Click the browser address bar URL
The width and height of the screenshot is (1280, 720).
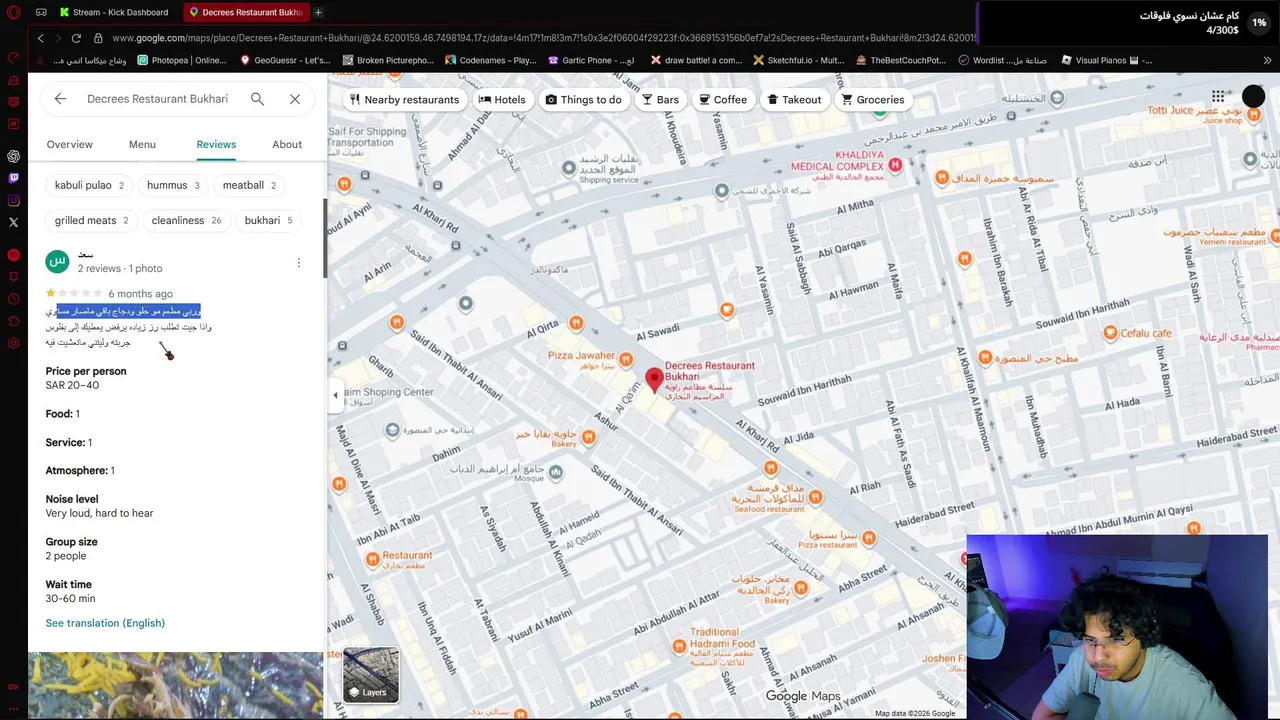click(x=543, y=38)
